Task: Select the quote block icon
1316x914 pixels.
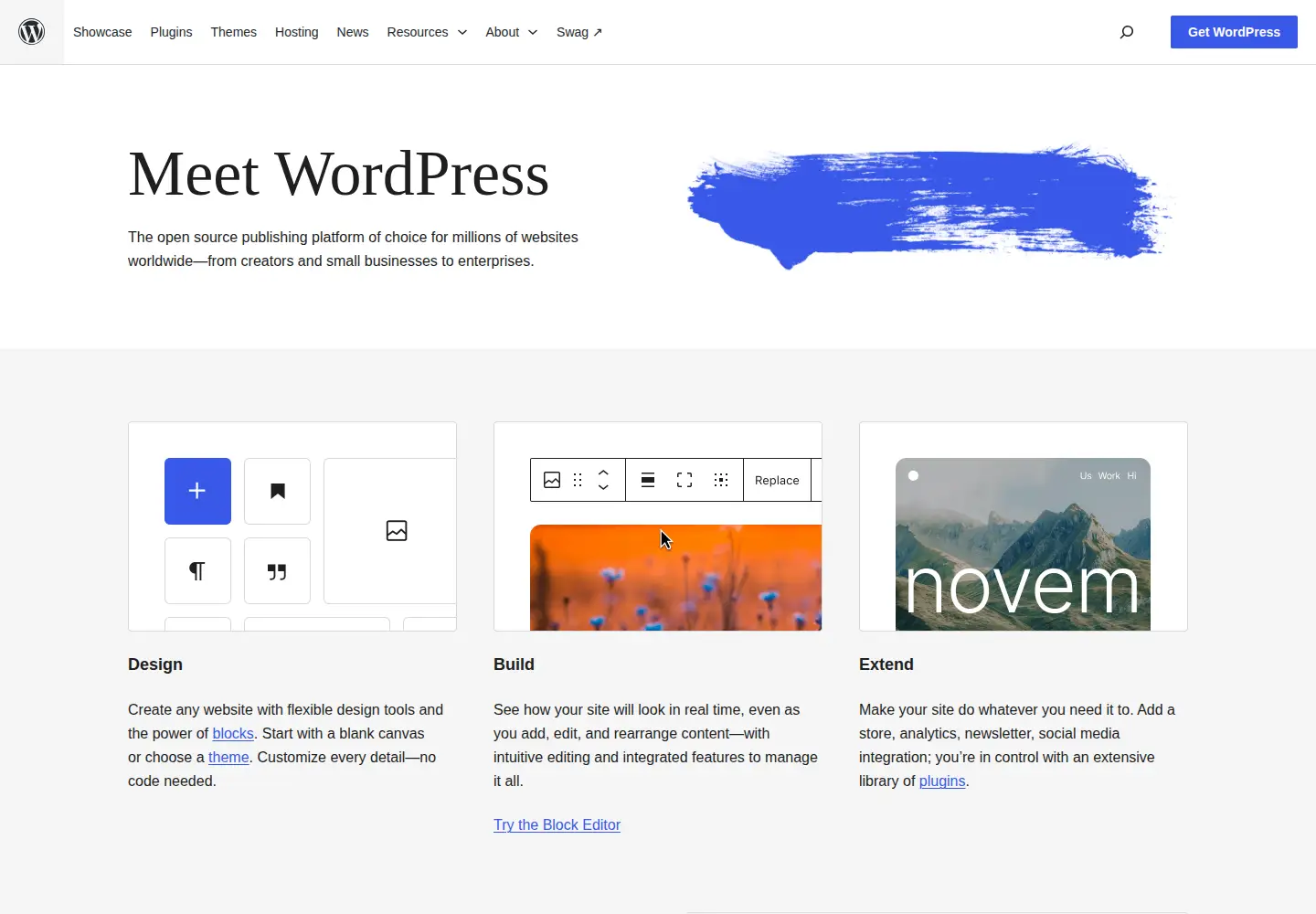Action: pos(278,571)
